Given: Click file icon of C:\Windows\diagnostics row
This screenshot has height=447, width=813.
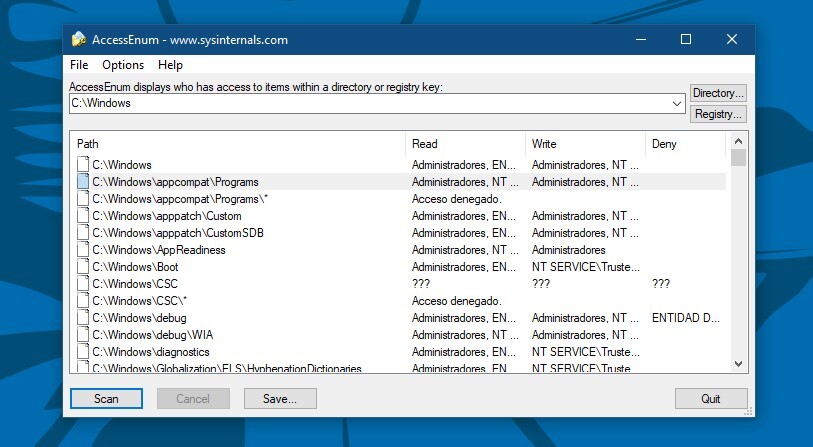Looking at the screenshot, I should coord(83,352).
